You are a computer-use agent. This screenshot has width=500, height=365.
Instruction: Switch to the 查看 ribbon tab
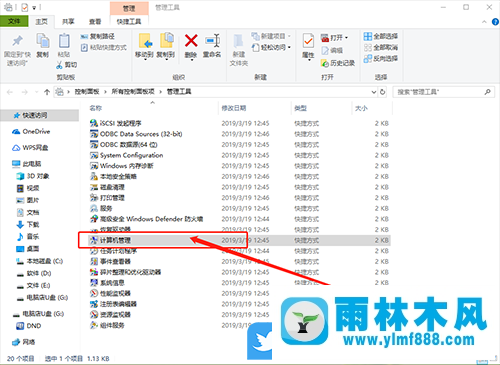pyautogui.click(x=95, y=22)
